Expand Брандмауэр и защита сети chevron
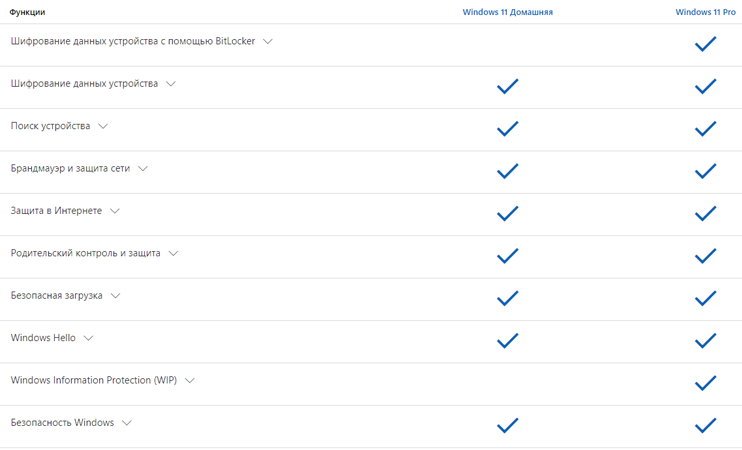 [142, 168]
